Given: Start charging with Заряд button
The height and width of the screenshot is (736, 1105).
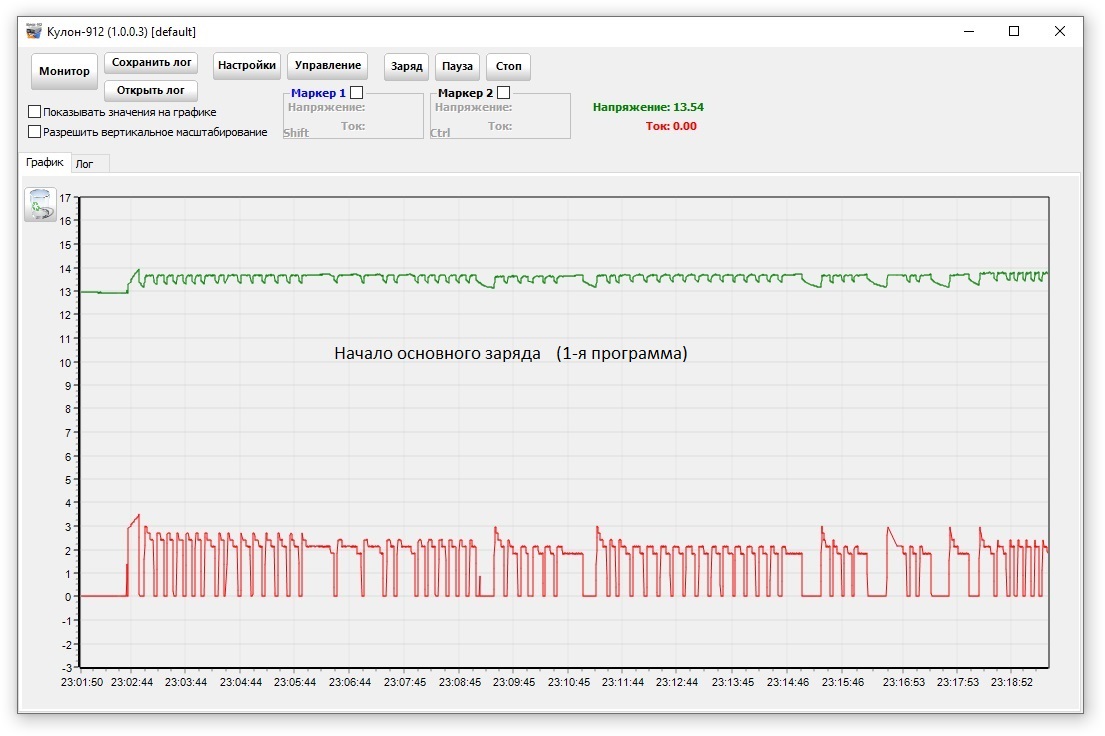Looking at the screenshot, I should coord(407,67).
